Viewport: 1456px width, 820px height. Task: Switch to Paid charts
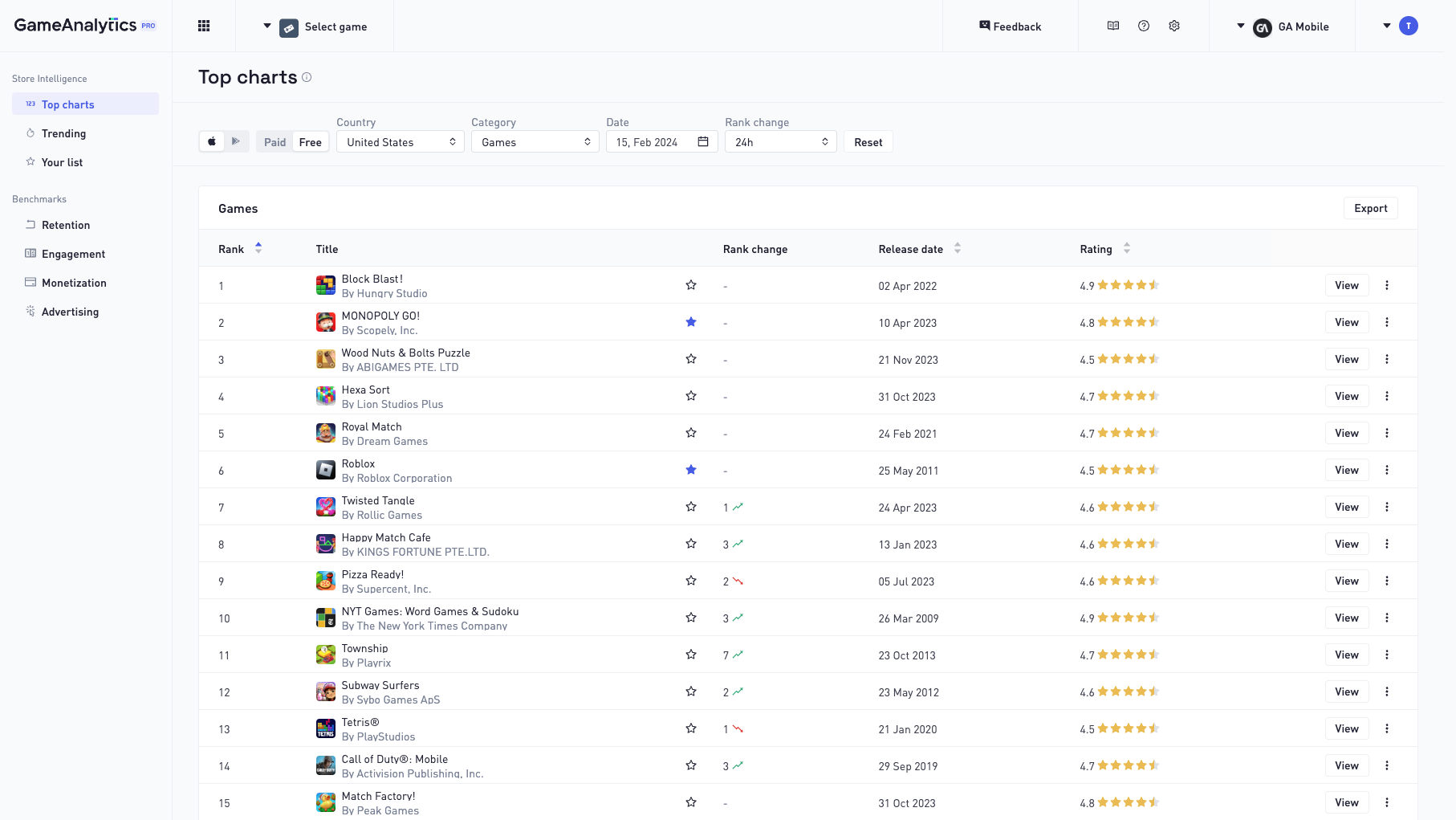click(275, 142)
